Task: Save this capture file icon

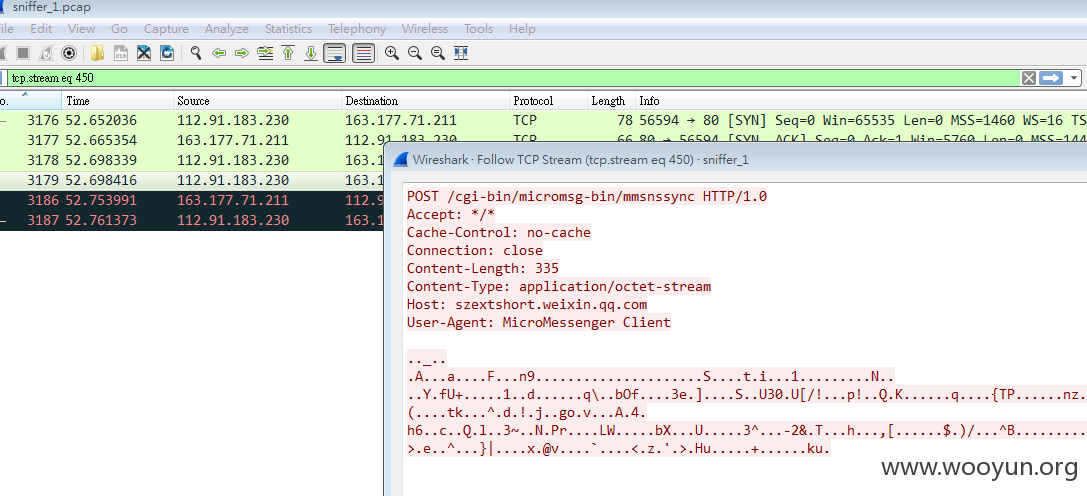Action: coord(121,53)
